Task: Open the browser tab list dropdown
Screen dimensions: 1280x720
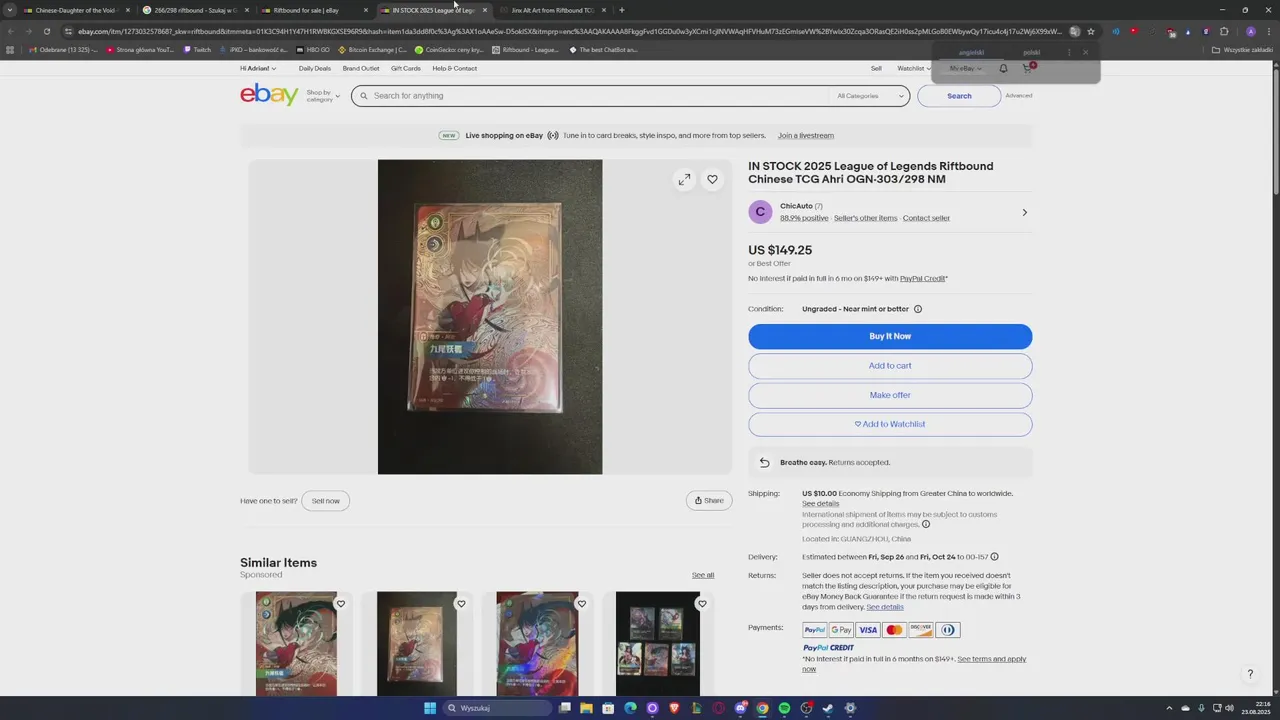Action: tap(10, 10)
